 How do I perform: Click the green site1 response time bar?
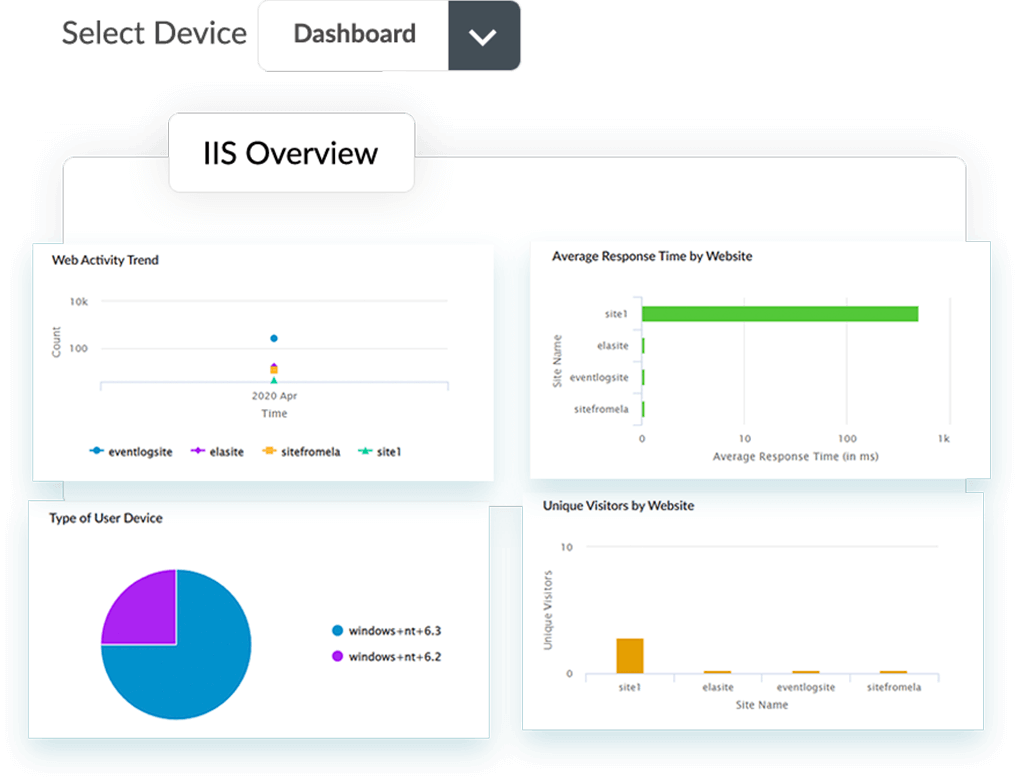(780, 314)
